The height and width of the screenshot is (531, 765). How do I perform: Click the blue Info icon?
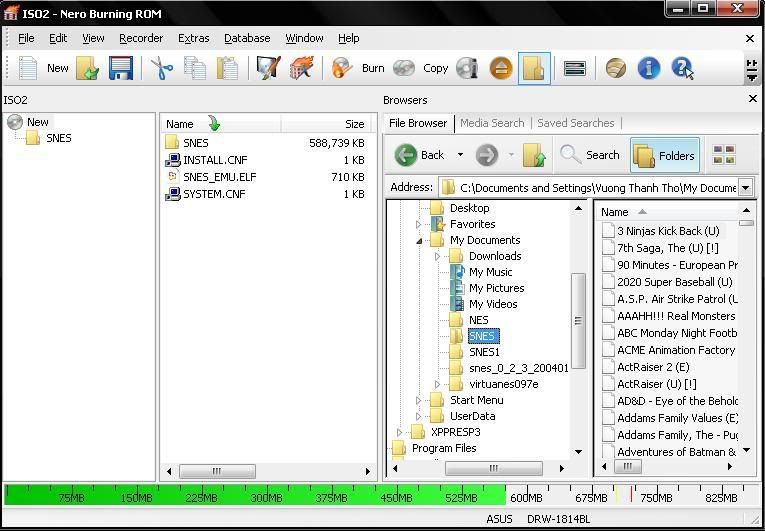(648, 68)
